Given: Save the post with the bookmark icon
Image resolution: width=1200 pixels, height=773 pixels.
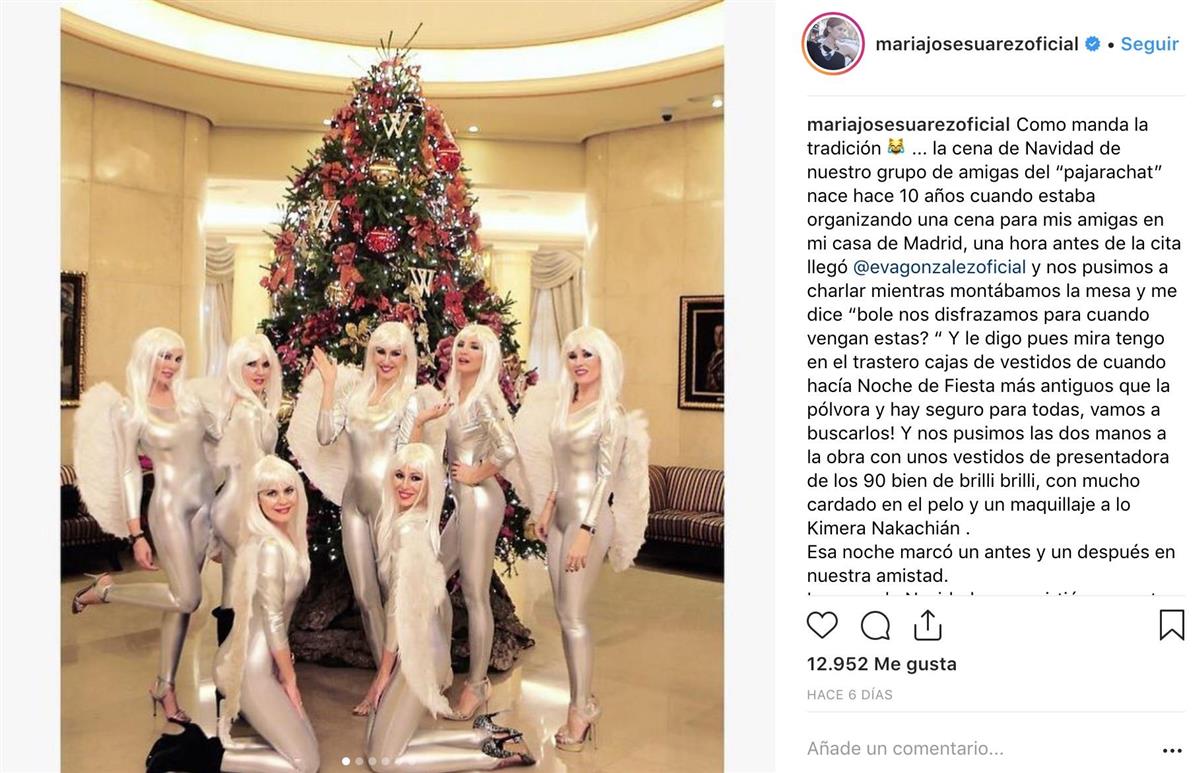Looking at the screenshot, I should [1171, 625].
